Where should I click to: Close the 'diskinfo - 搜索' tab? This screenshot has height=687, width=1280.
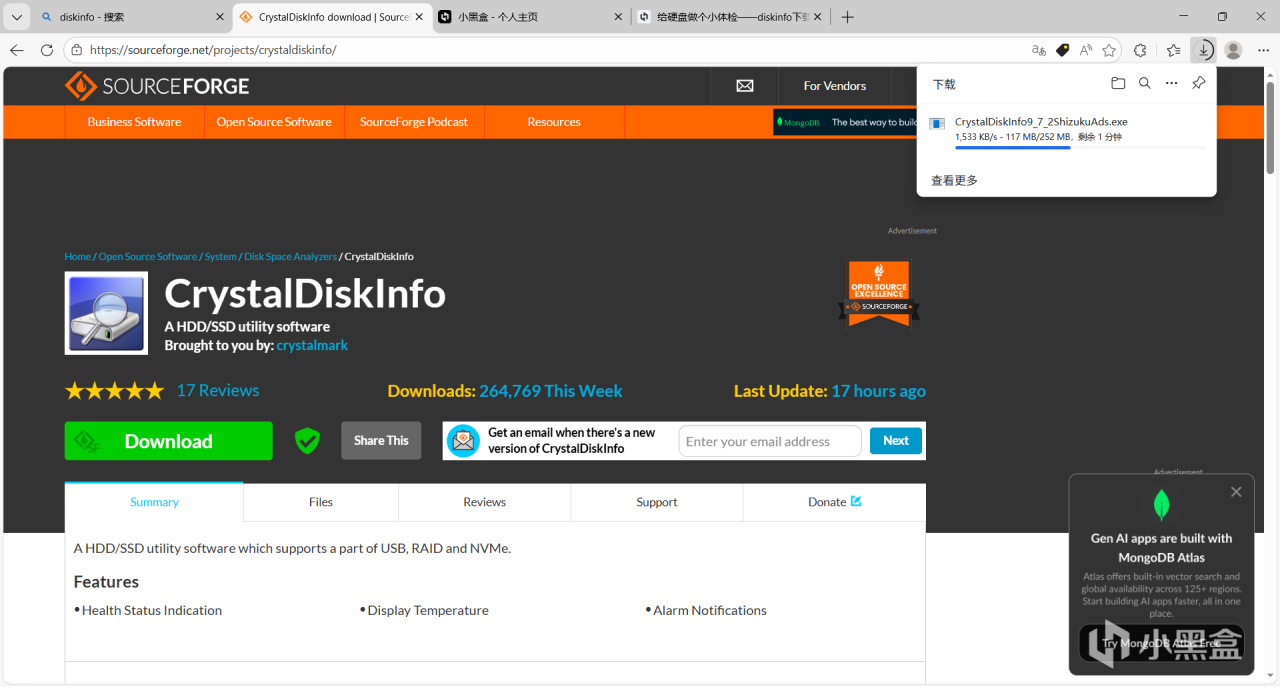coord(220,17)
